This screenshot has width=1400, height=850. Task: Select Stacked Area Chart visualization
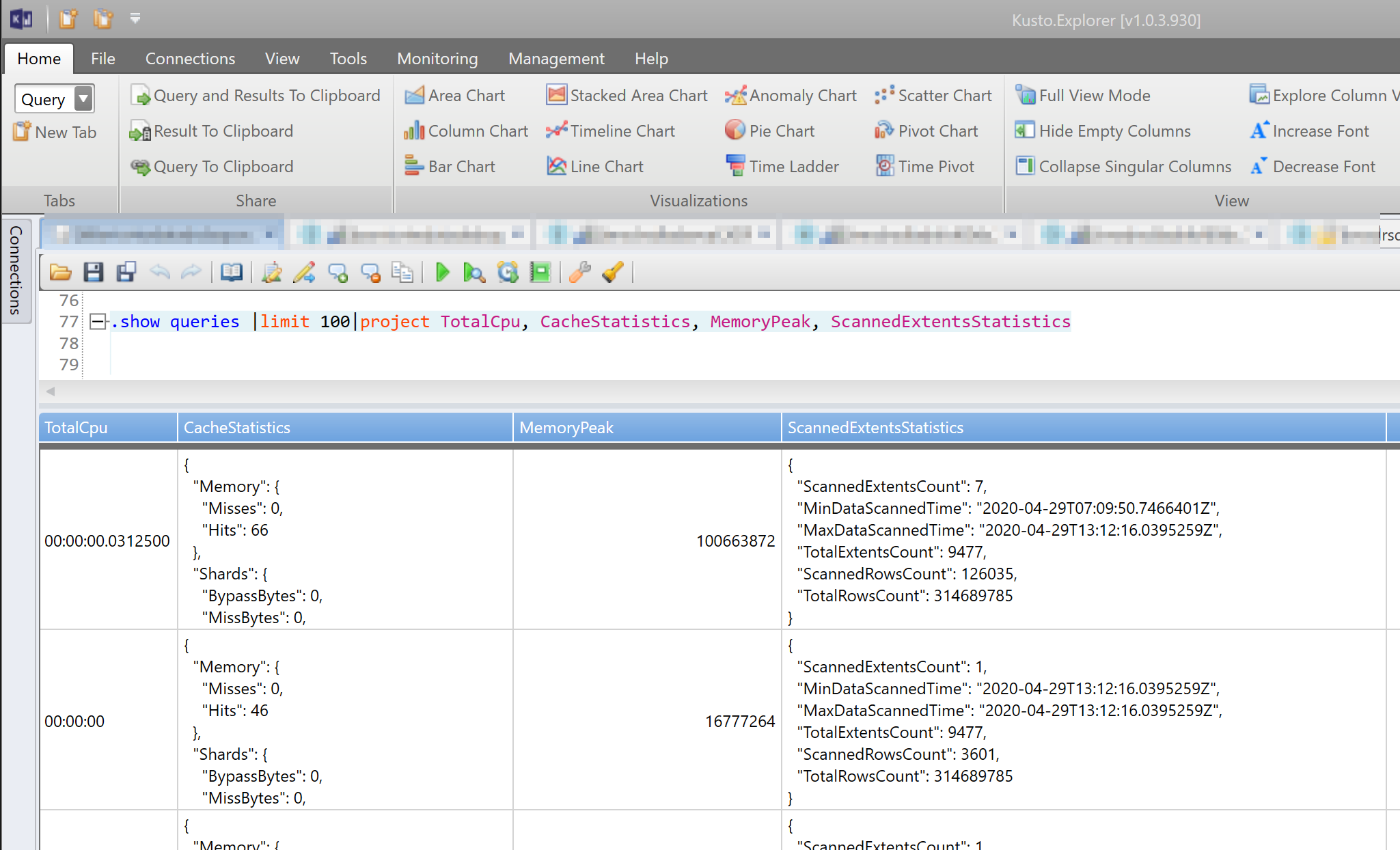pyautogui.click(x=627, y=96)
